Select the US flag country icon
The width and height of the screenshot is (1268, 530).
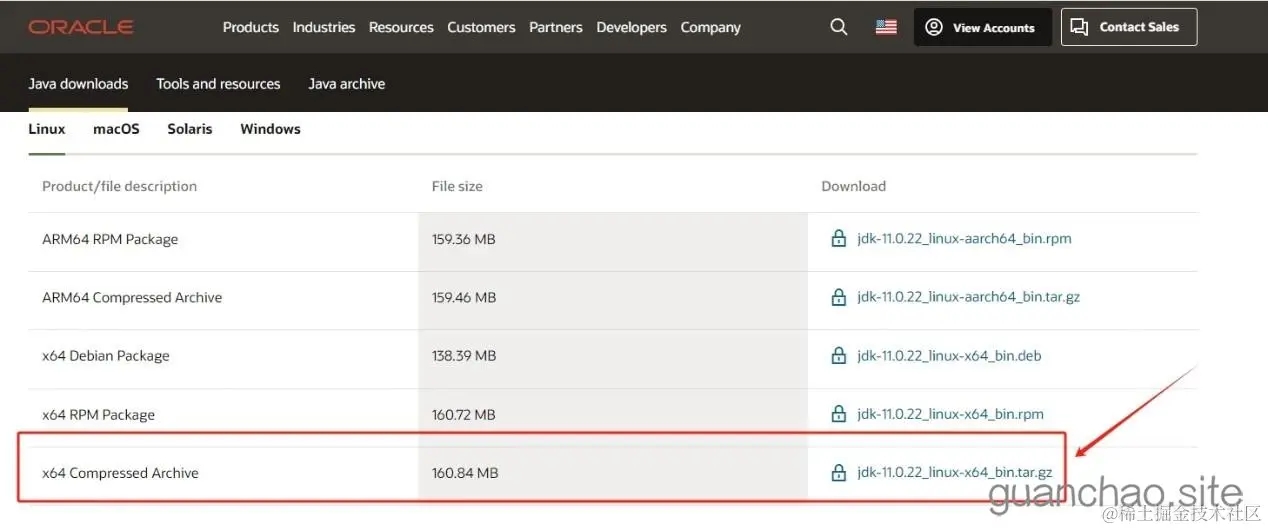(886, 27)
